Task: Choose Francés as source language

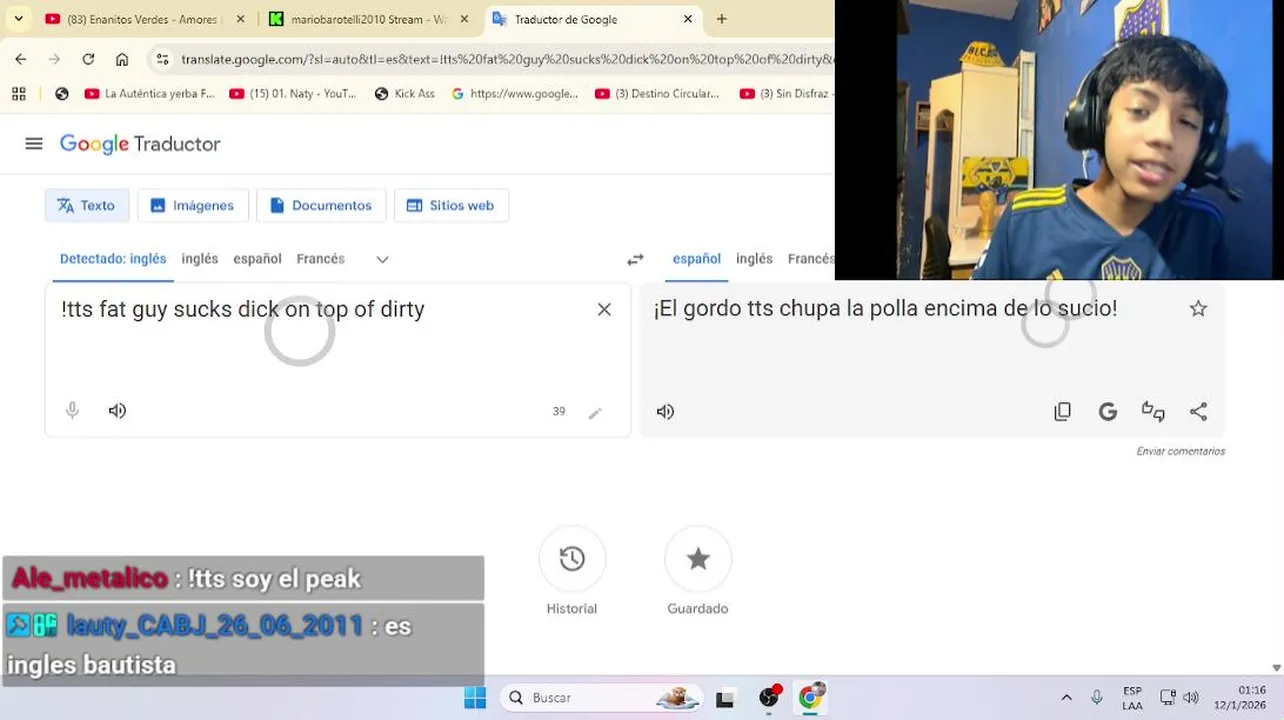Action: coord(321,259)
